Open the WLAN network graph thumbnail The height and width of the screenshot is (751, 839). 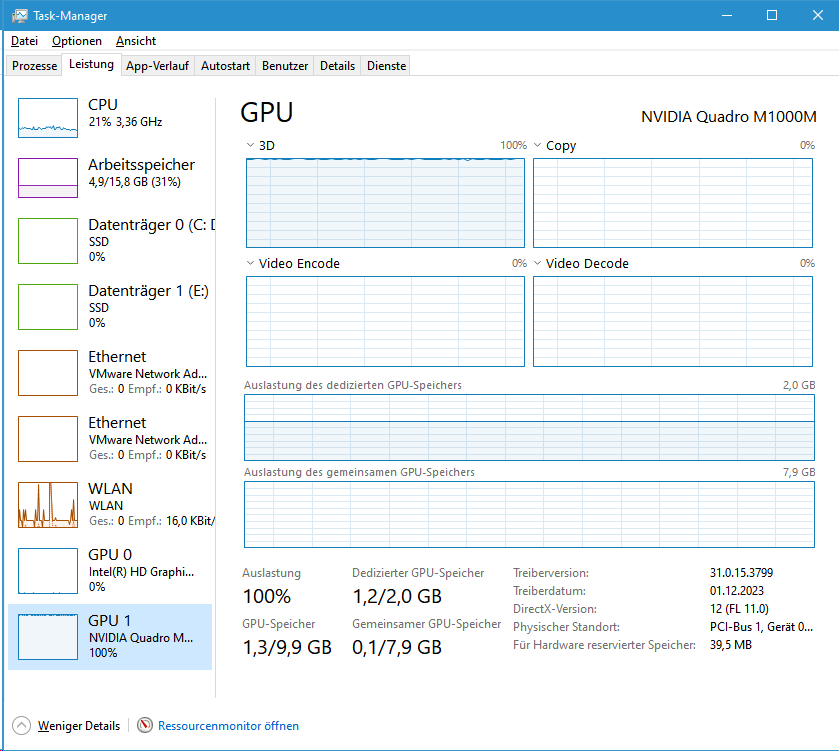pyautogui.click(x=47, y=504)
